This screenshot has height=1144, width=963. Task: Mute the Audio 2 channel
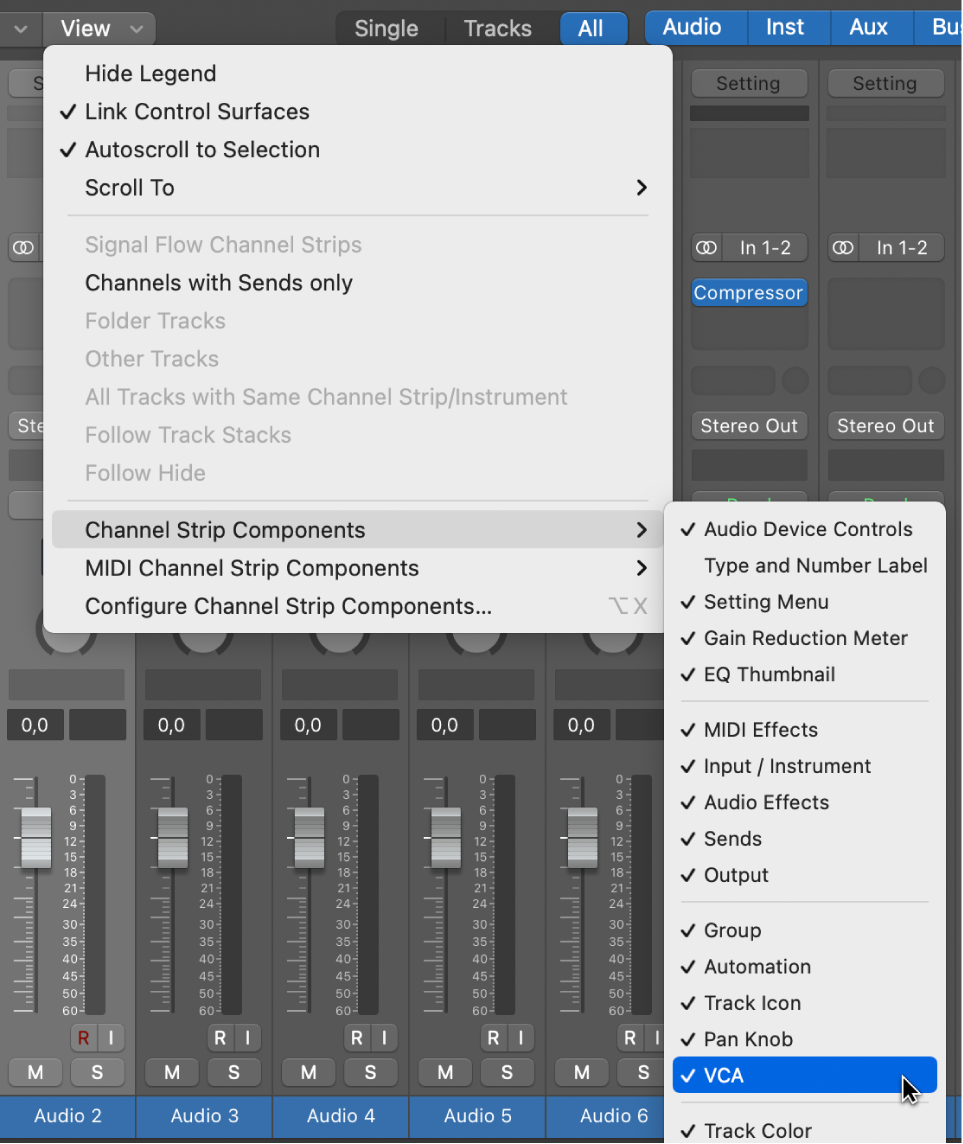pyautogui.click(x=35, y=1073)
